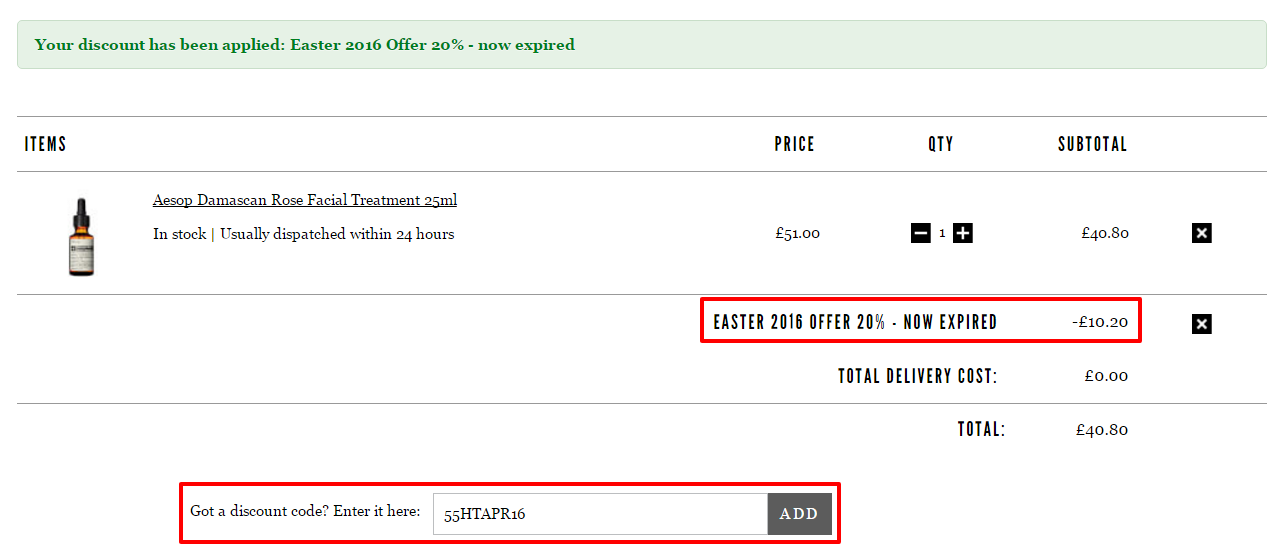Screen dimensions: 1282x550
Task: Click the 'Usually dispatched within 24 hours' text
Action: (x=337, y=234)
